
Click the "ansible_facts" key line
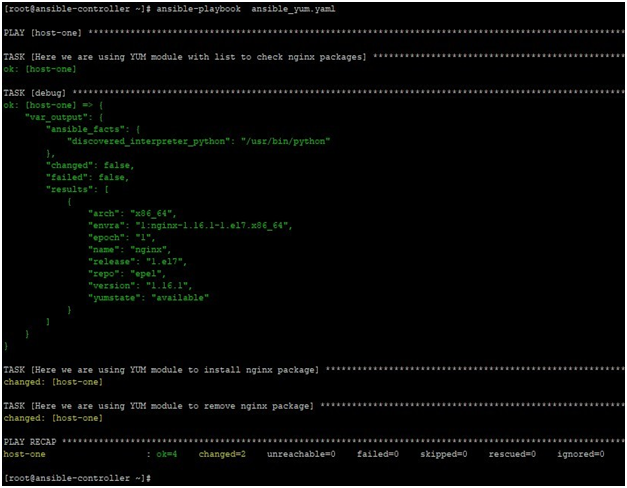[93, 129]
